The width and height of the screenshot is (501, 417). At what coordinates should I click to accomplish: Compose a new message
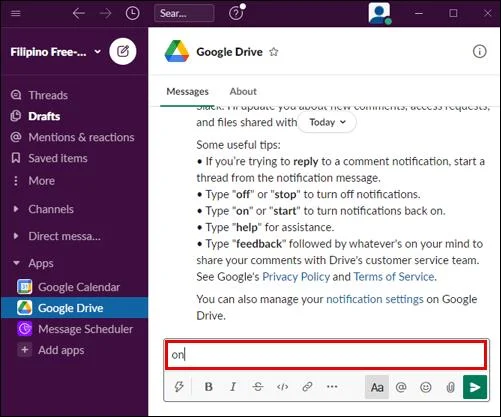[123, 52]
